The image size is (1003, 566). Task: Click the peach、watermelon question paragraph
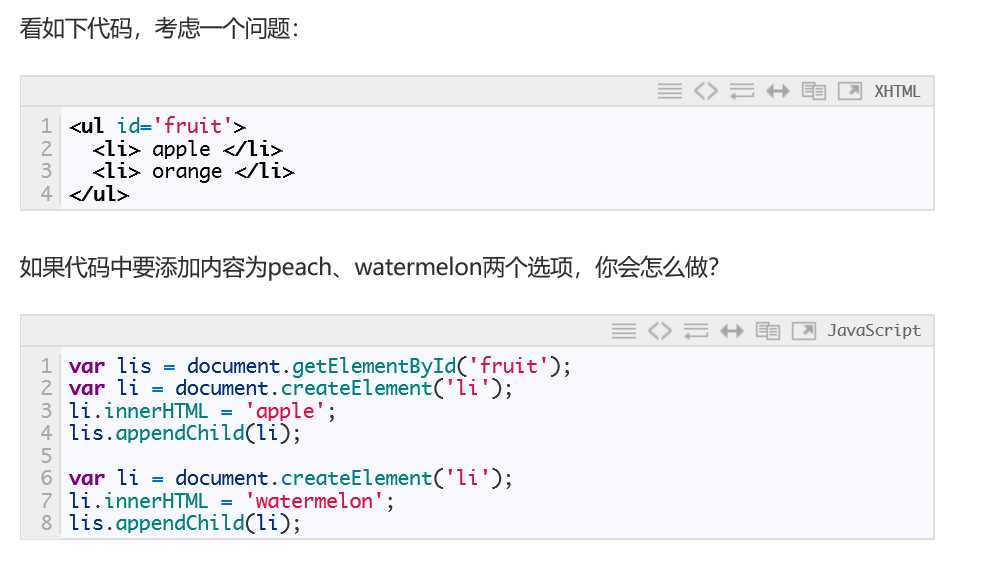click(369, 267)
